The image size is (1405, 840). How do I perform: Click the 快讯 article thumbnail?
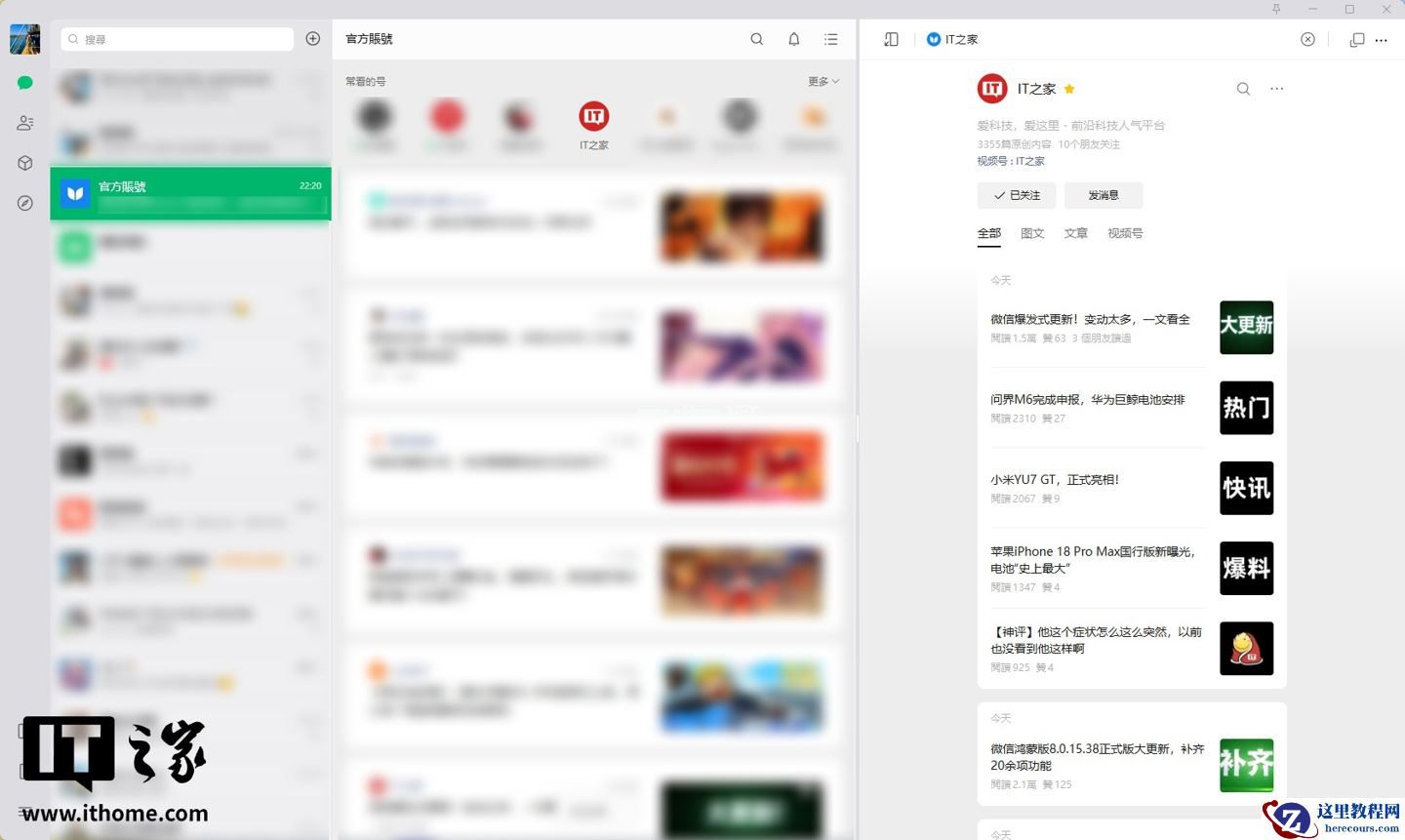[x=1247, y=488]
